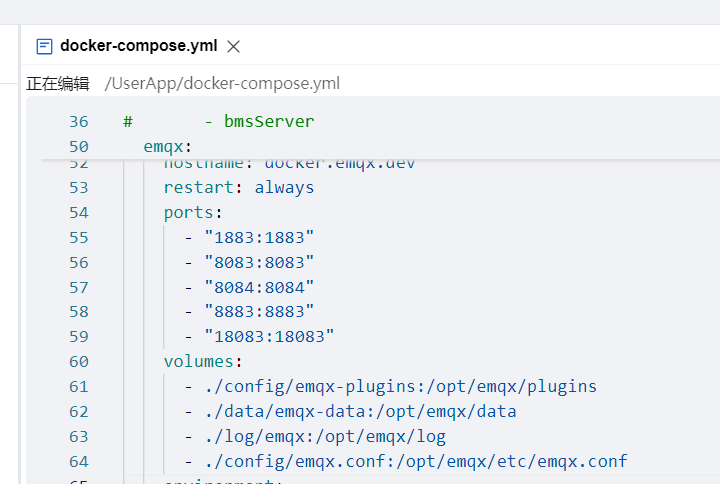Click the docker-compose.yml file icon in tab
Image resolution: width=720 pixels, height=484 pixels.
(44, 46)
